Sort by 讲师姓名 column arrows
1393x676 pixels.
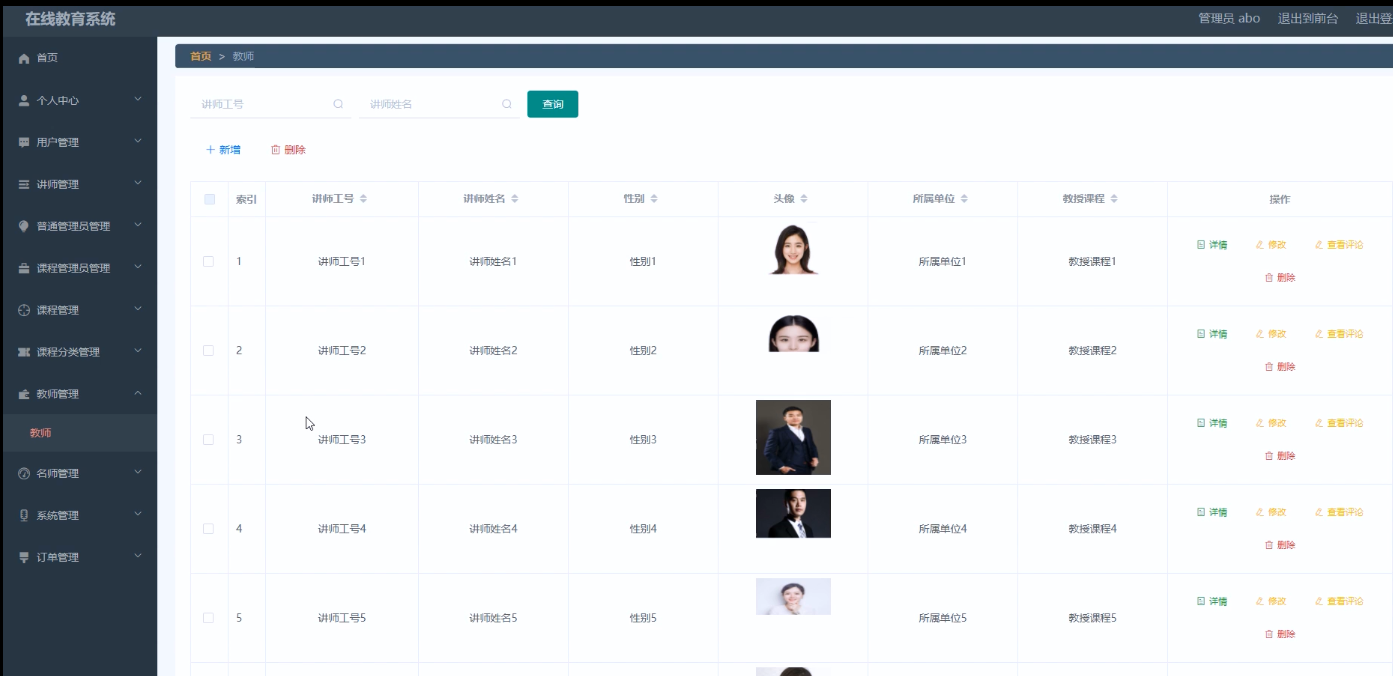[x=514, y=199]
